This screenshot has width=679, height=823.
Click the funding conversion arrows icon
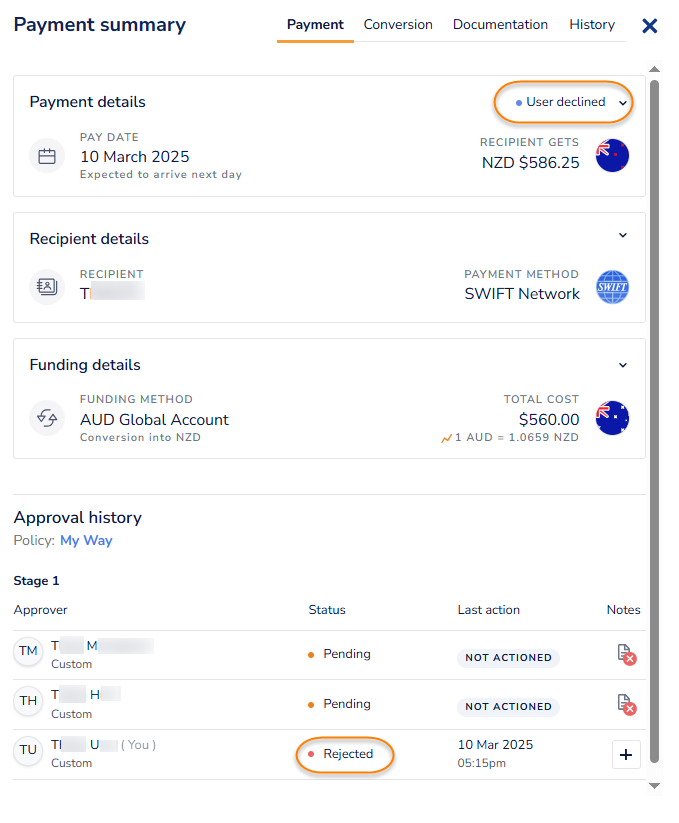(46, 417)
